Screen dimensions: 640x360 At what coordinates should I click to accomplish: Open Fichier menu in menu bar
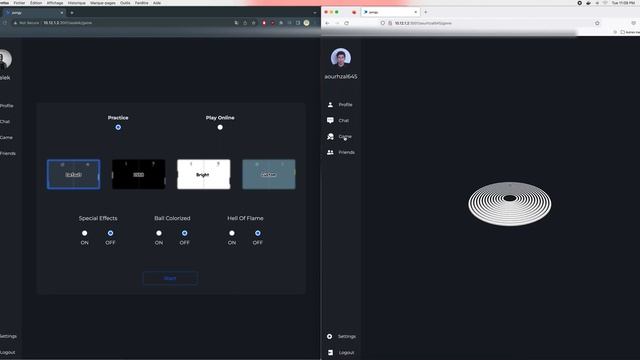19,3
